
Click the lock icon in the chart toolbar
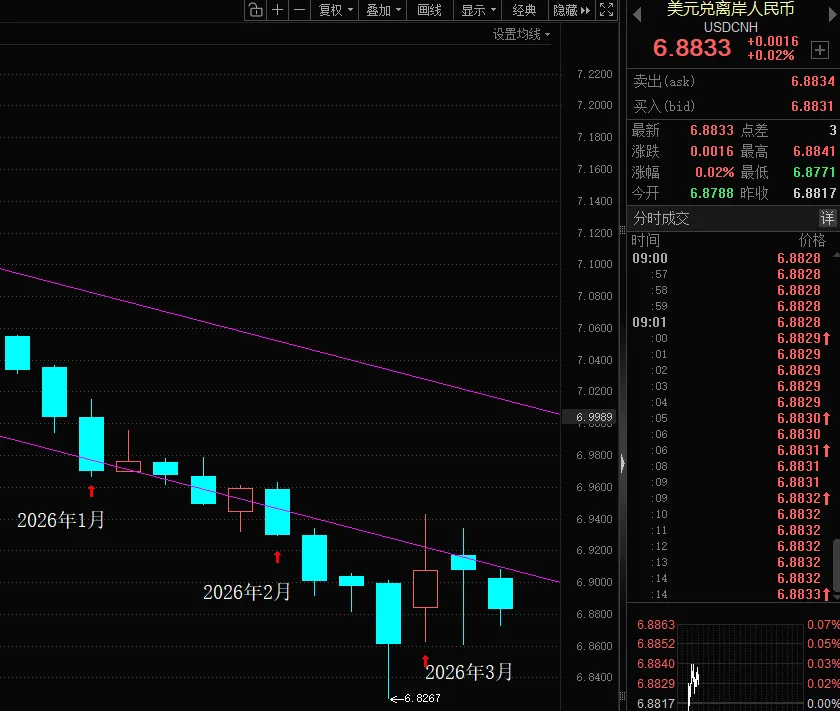[x=256, y=10]
